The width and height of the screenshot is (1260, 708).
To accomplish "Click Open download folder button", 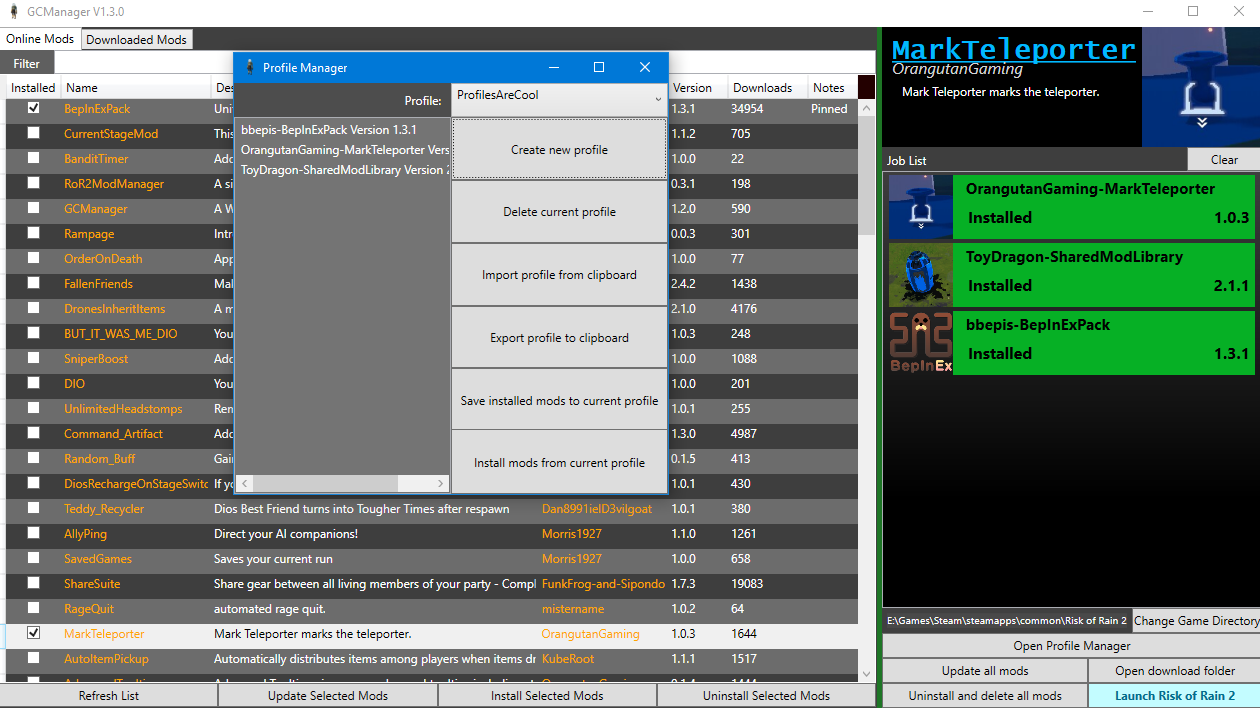I will (1174, 670).
